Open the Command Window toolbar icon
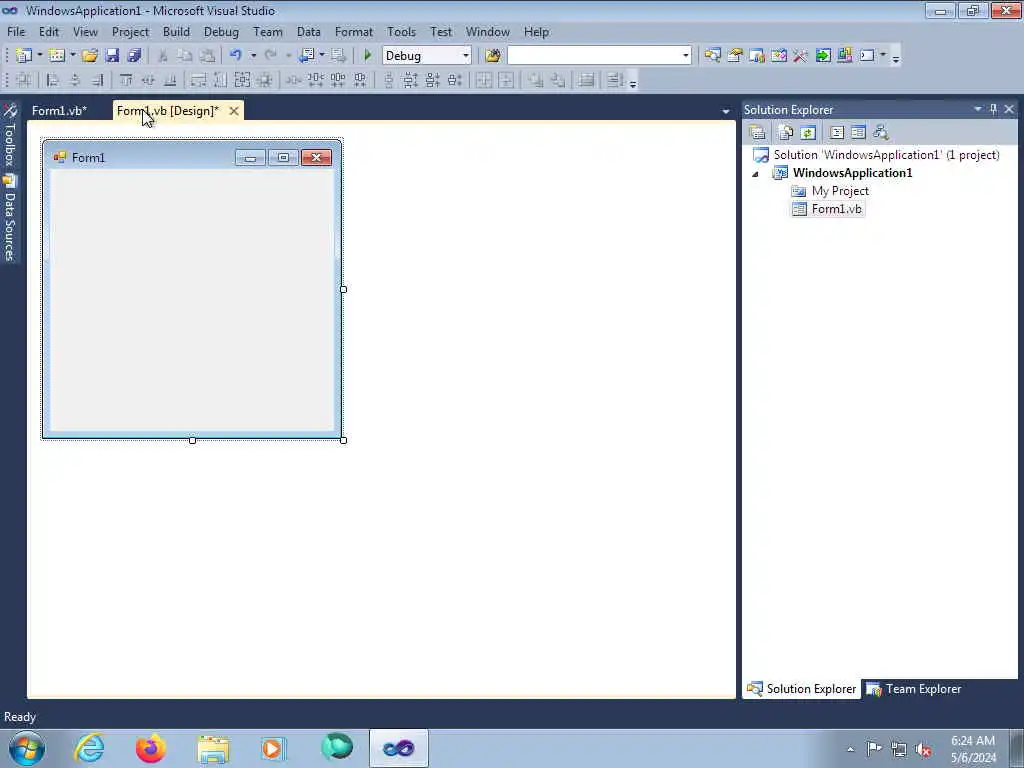Image resolution: width=1024 pixels, height=768 pixels. 867,56
